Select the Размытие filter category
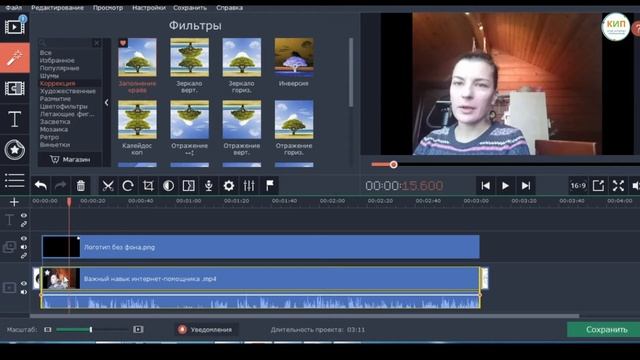Viewport: 640px width, 360px height. [56, 99]
